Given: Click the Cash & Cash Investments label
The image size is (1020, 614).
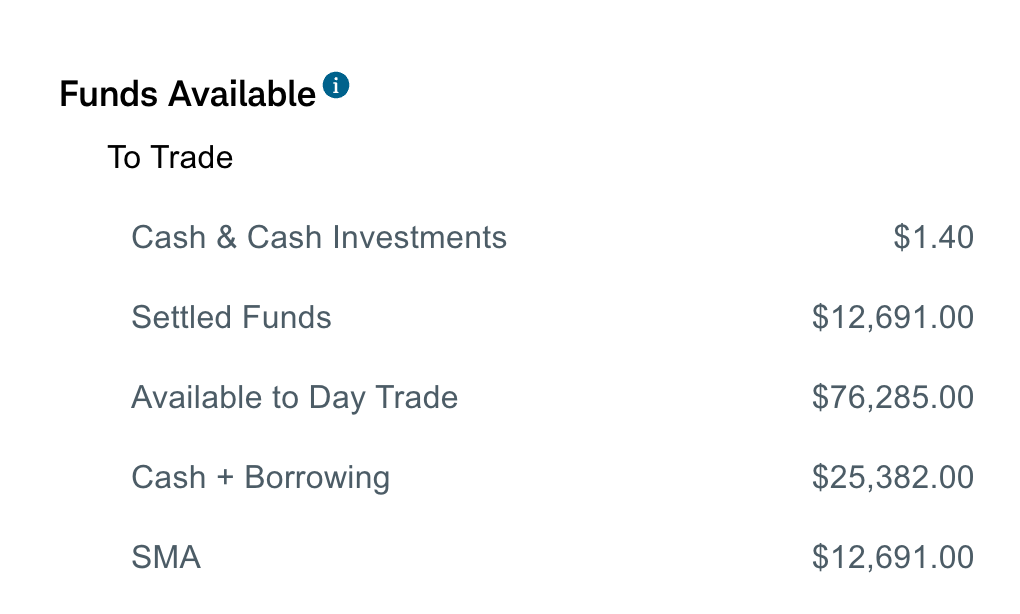Looking at the screenshot, I should point(319,238).
